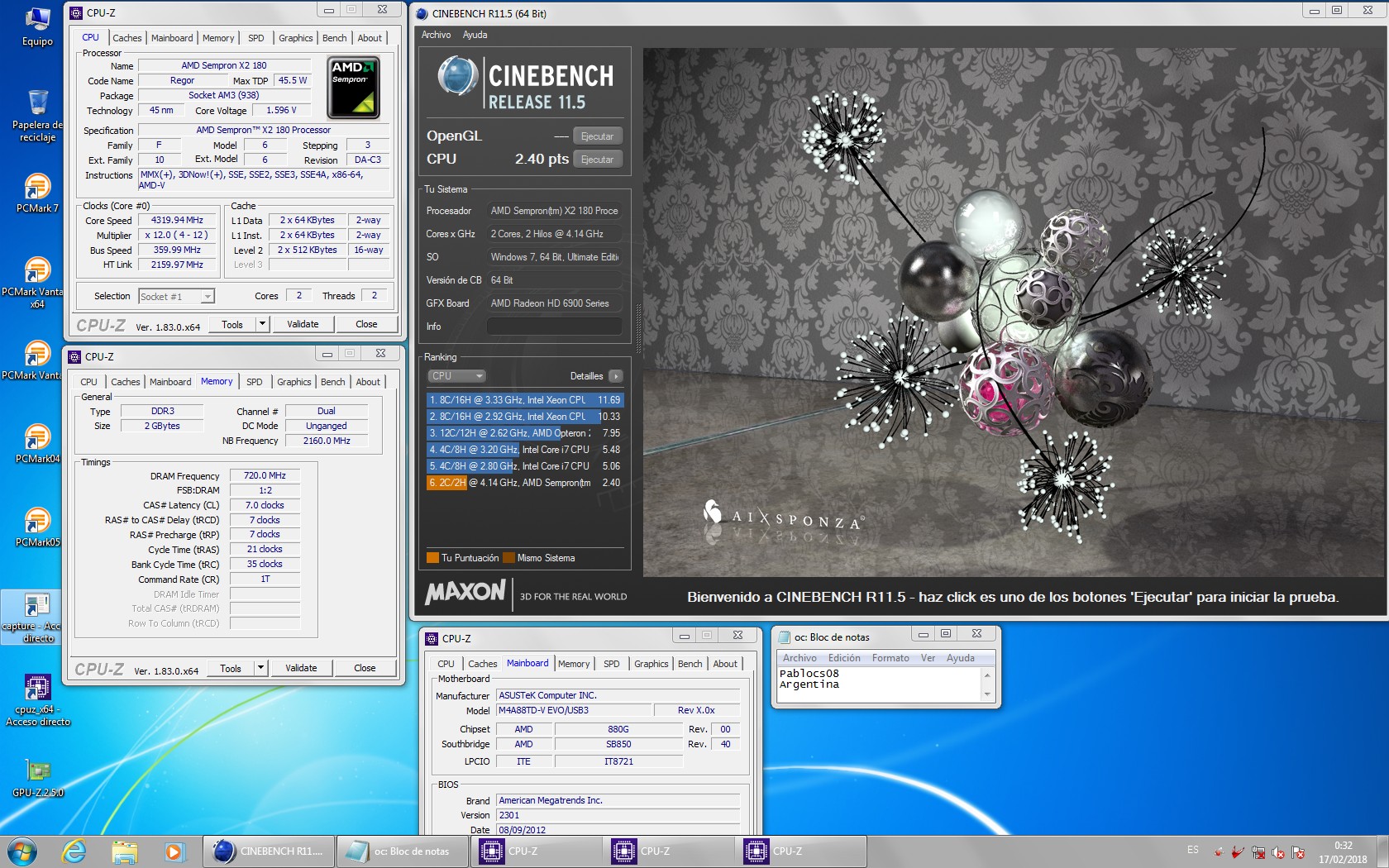Open the PCMark Vantage x64 desktop shortcut
This screenshot has width=1389, height=868.
coord(33,282)
